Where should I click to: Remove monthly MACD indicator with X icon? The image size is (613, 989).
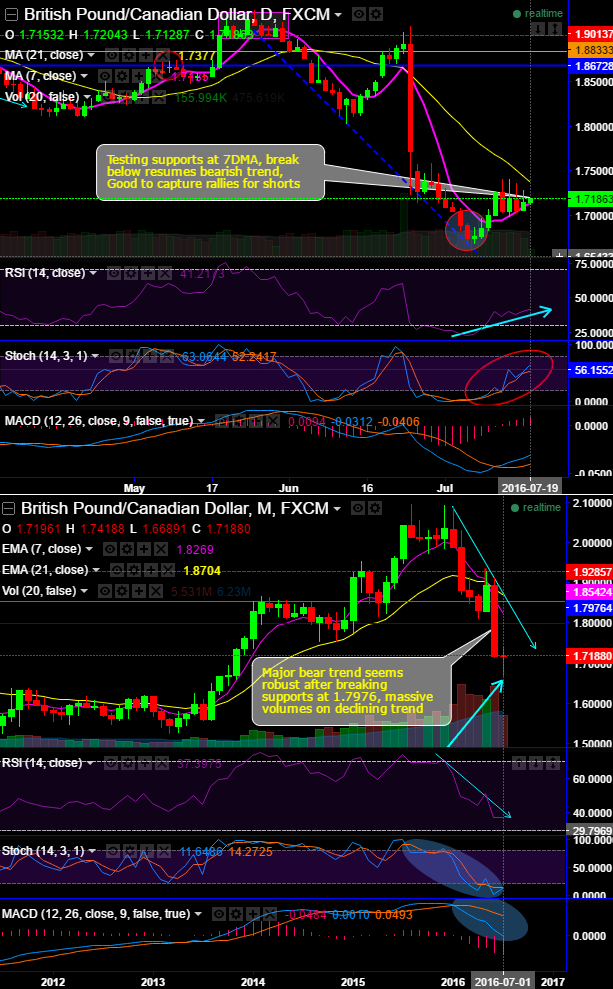pos(269,913)
